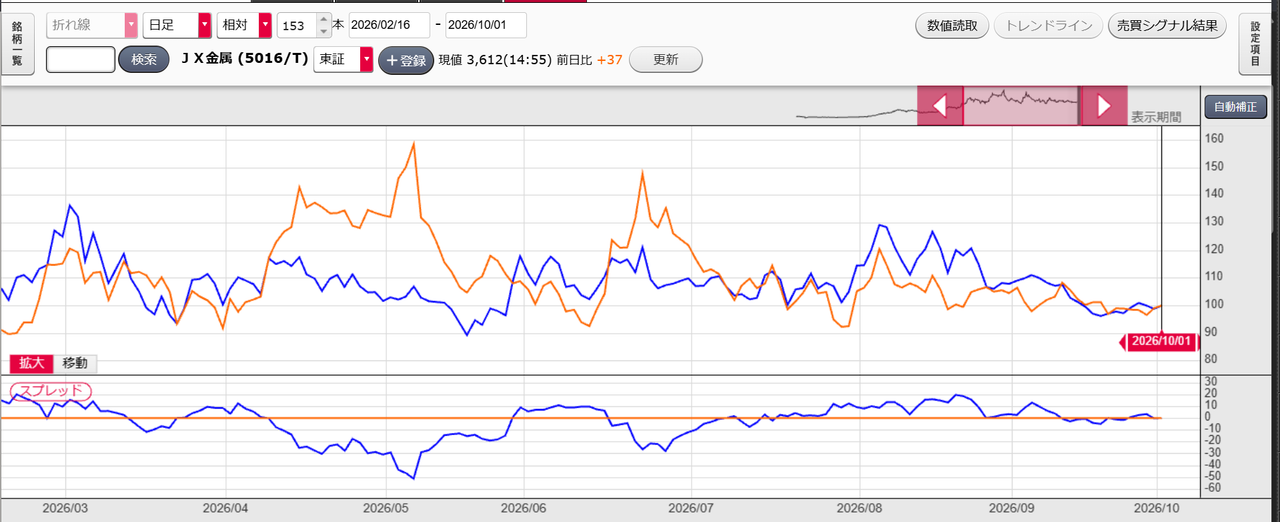The image size is (1280, 522).
Task: Click the pink display range slider area
Action: [1021, 105]
